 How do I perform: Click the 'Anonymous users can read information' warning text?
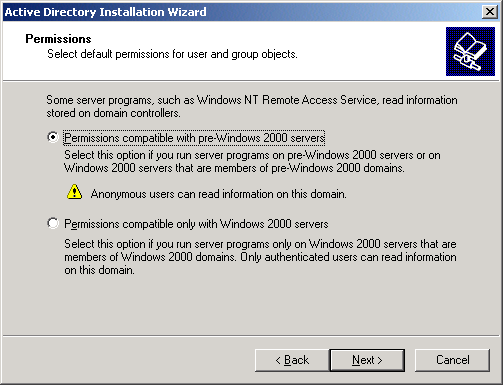pyautogui.click(x=218, y=194)
